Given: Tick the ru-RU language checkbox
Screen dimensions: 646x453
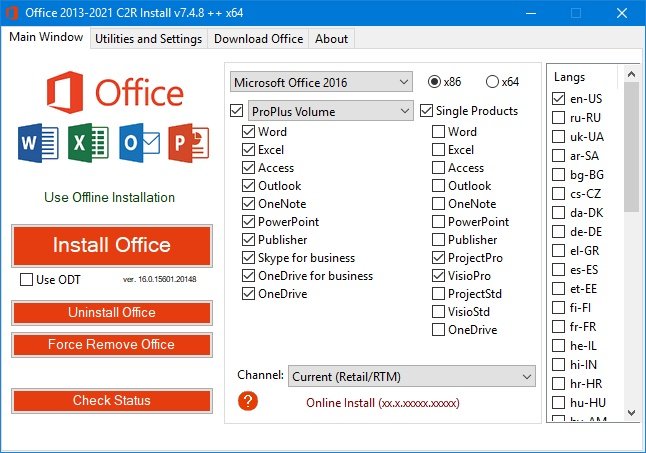Looking at the screenshot, I should [558, 118].
